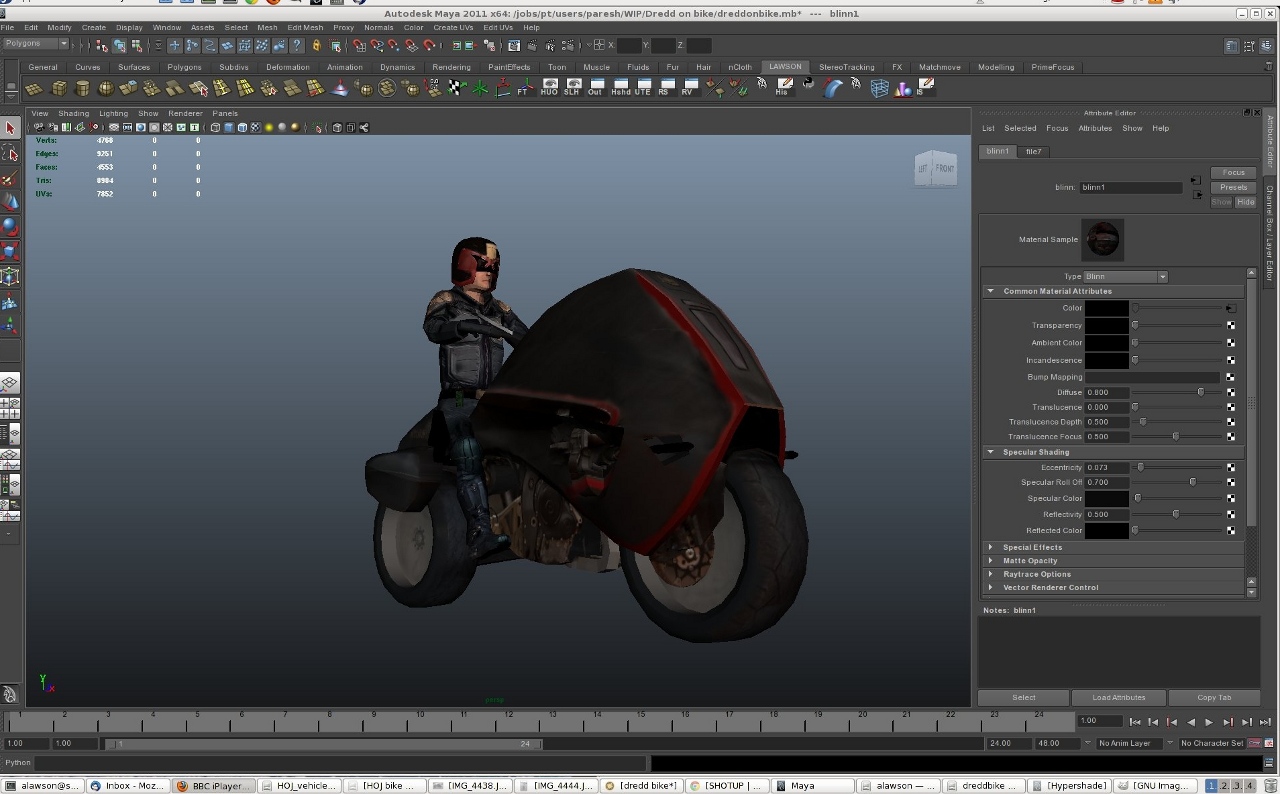Switch to the StereoTracking shelf tab
The image size is (1280, 794).
tap(846, 67)
